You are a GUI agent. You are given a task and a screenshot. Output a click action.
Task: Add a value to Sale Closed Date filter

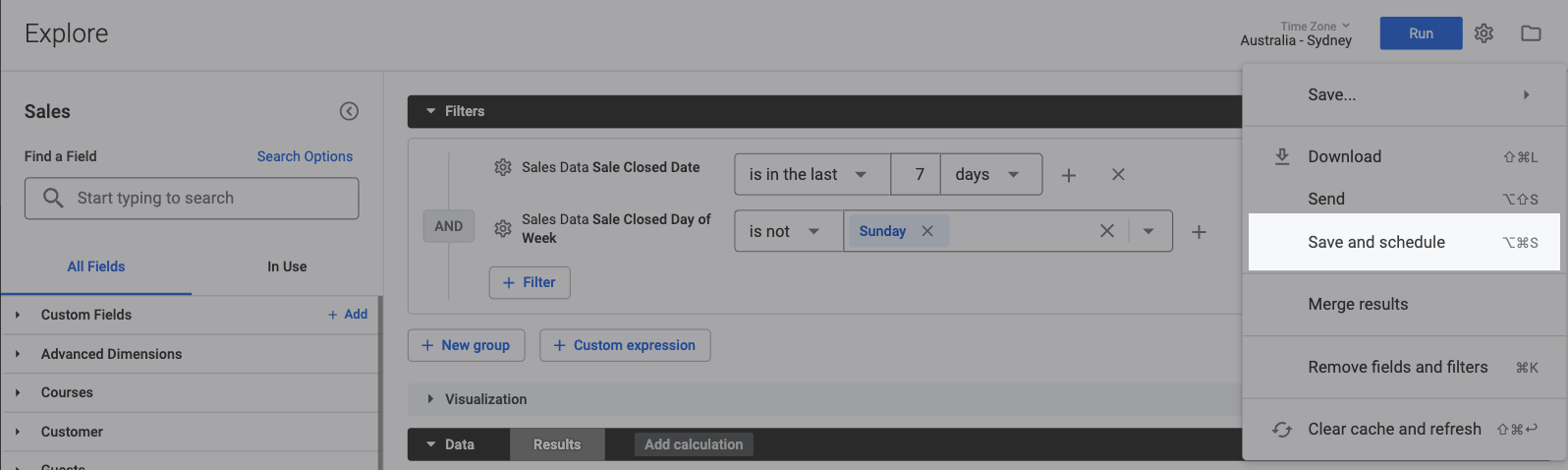coord(1069,175)
